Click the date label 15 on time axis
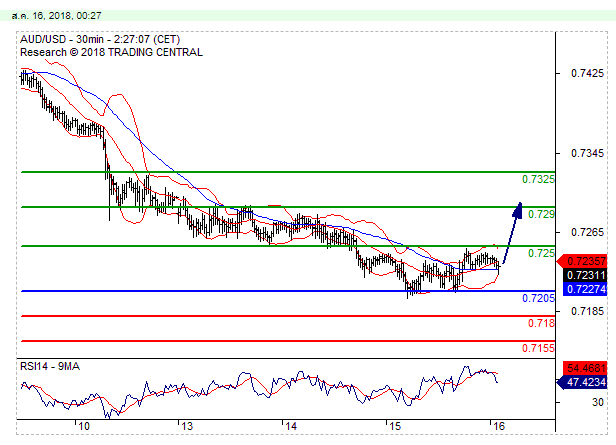This screenshot has width=616, height=445. tap(395, 426)
